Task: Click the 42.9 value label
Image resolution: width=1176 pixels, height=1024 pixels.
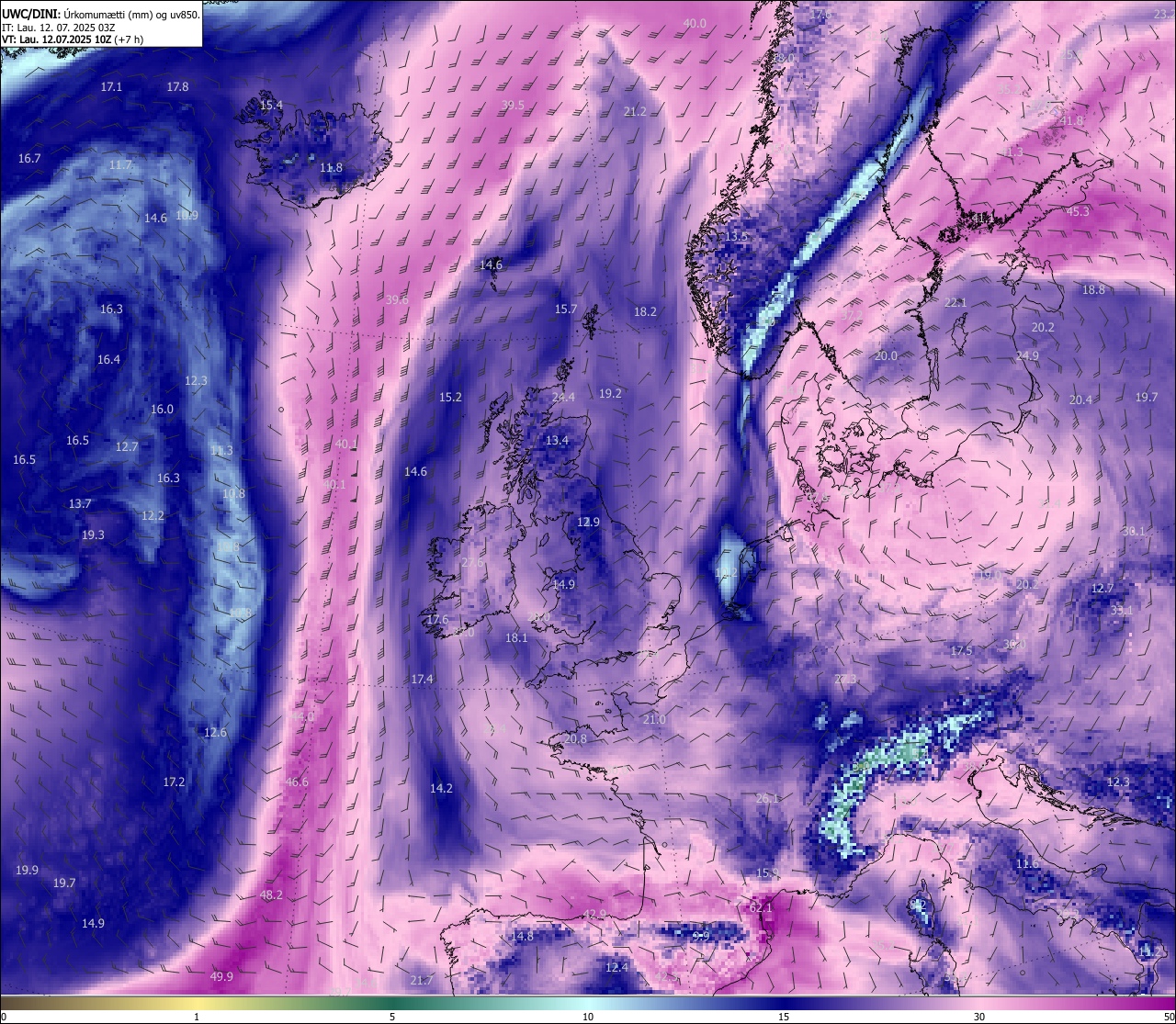Action: 594,914
